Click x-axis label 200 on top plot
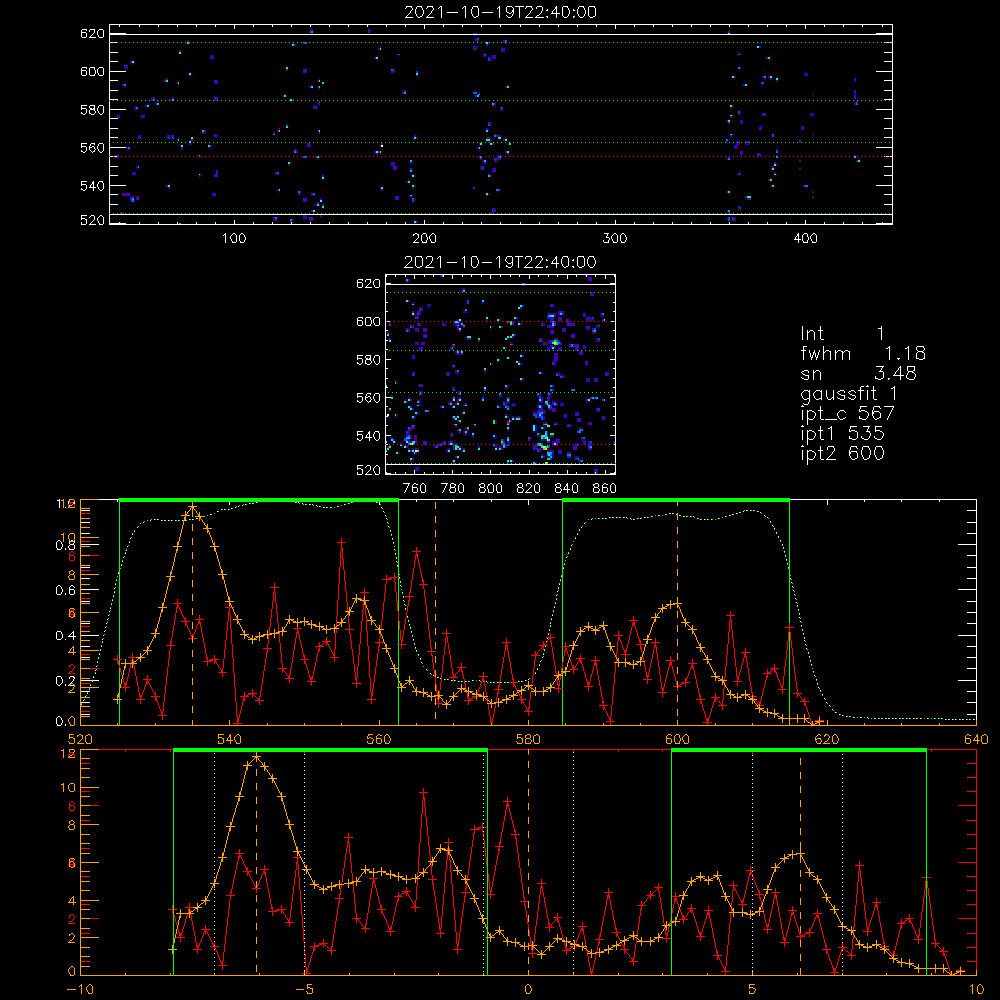 click(x=424, y=239)
